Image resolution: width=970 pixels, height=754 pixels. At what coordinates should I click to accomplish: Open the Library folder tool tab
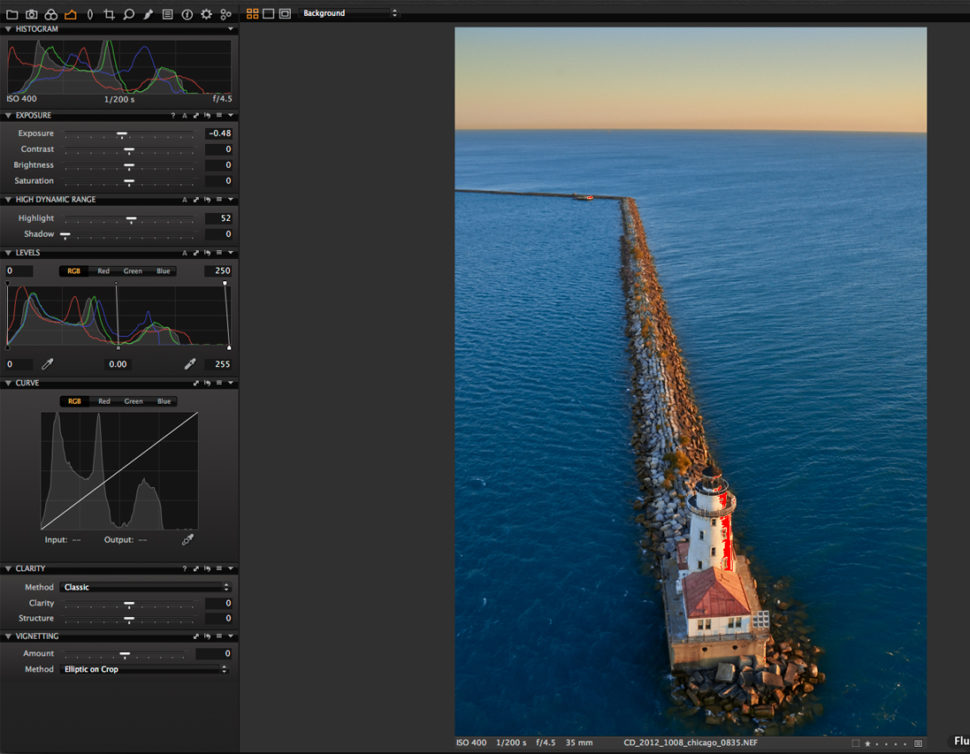[x=12, y=14]
